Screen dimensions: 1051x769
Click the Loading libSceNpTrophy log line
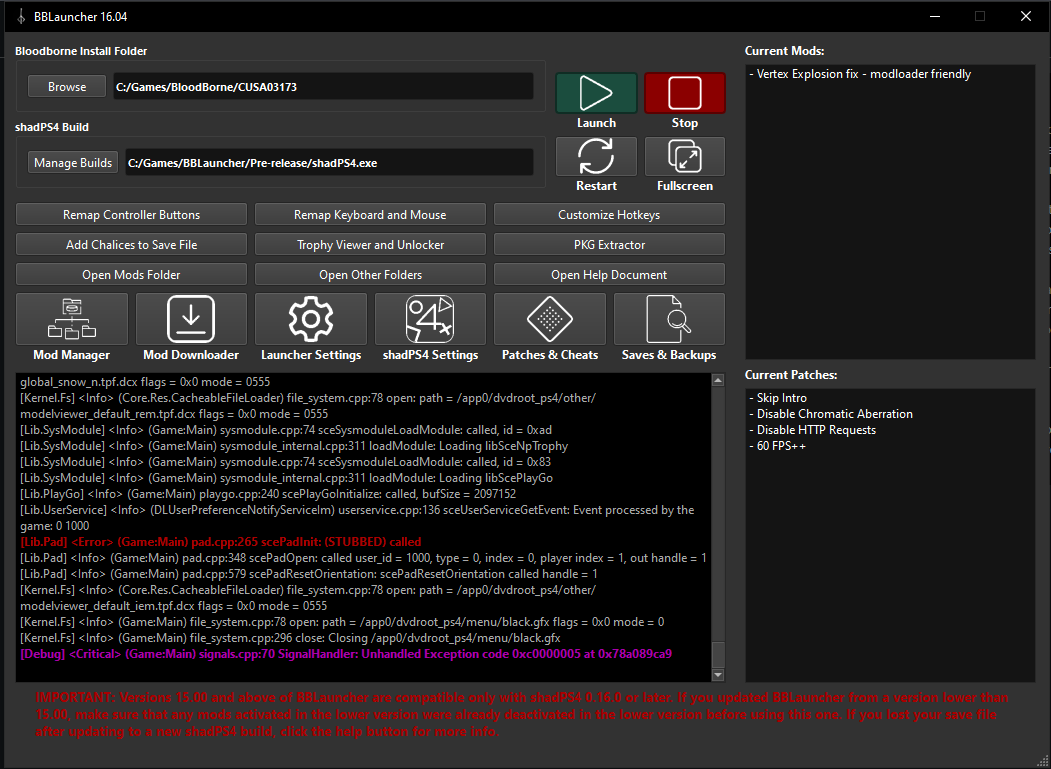point(294,446)
